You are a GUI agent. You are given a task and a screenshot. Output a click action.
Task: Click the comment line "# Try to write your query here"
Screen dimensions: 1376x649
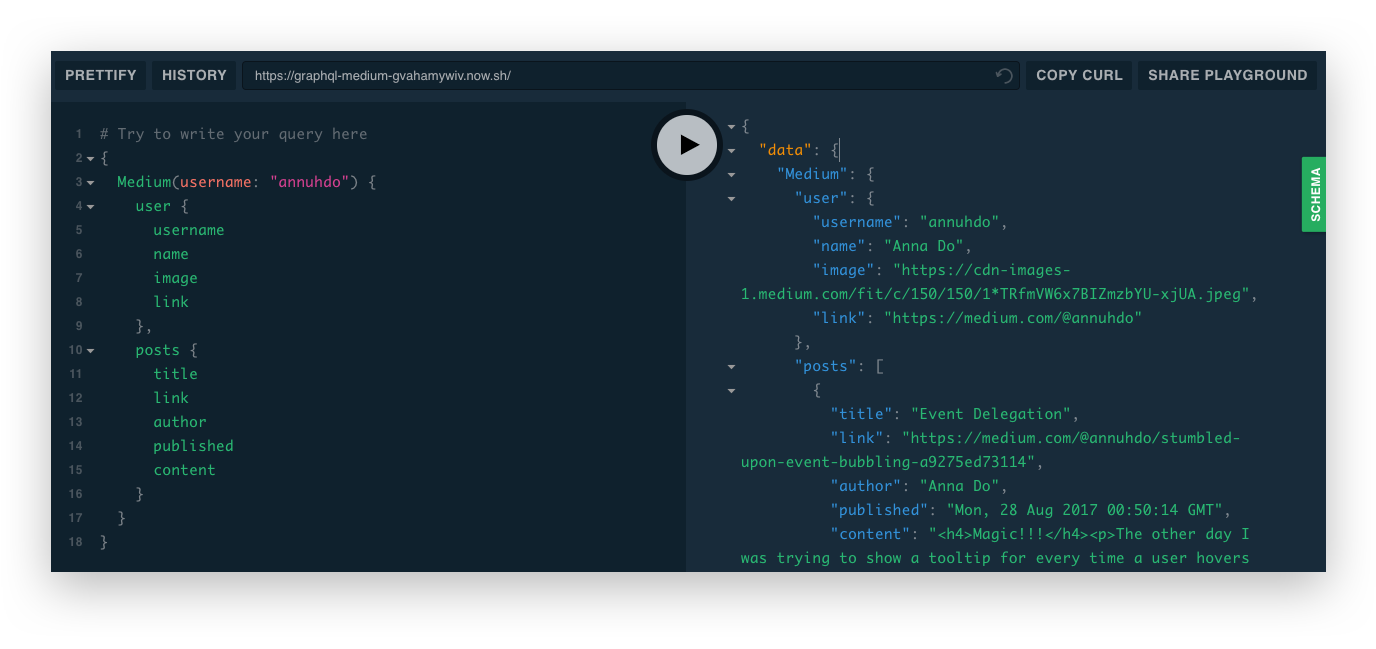233,134
